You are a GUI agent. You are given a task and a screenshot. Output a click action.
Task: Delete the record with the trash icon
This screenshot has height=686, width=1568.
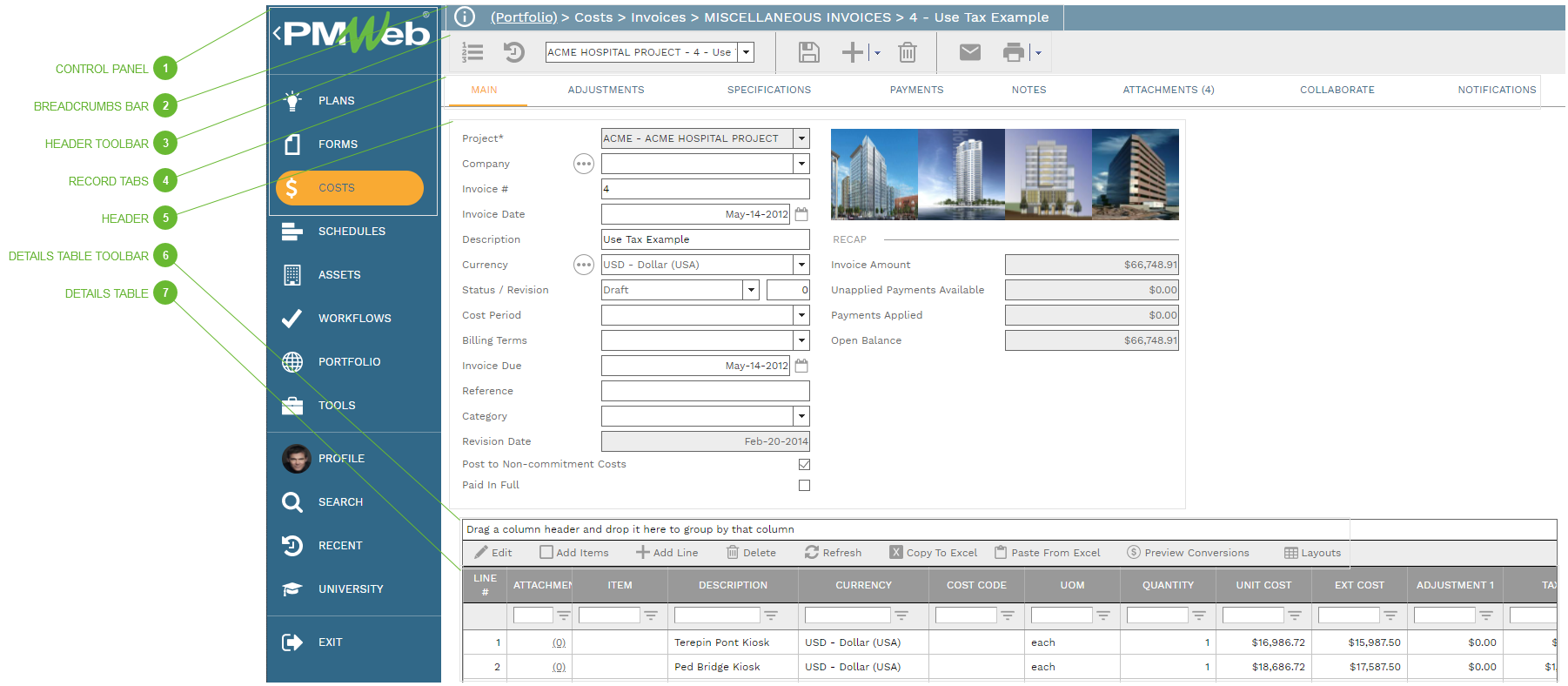coord(908,52)
